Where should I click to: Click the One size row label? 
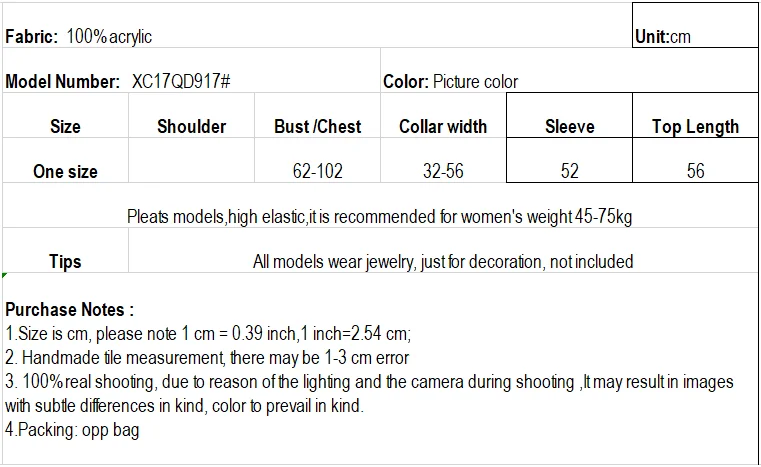coord(66,161)
